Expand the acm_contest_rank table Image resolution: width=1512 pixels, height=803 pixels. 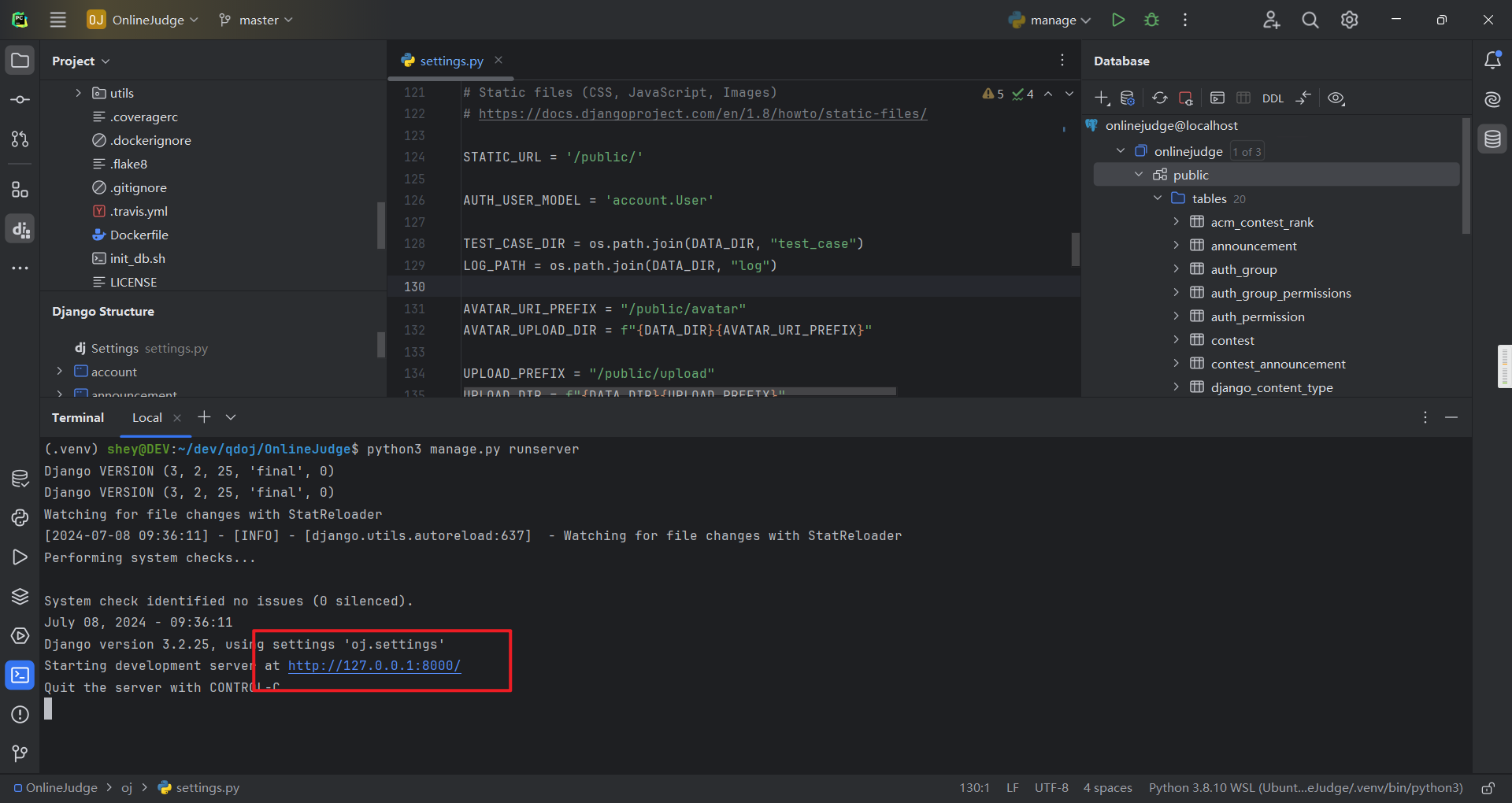pyautogui.click(x=1176, y=222)
